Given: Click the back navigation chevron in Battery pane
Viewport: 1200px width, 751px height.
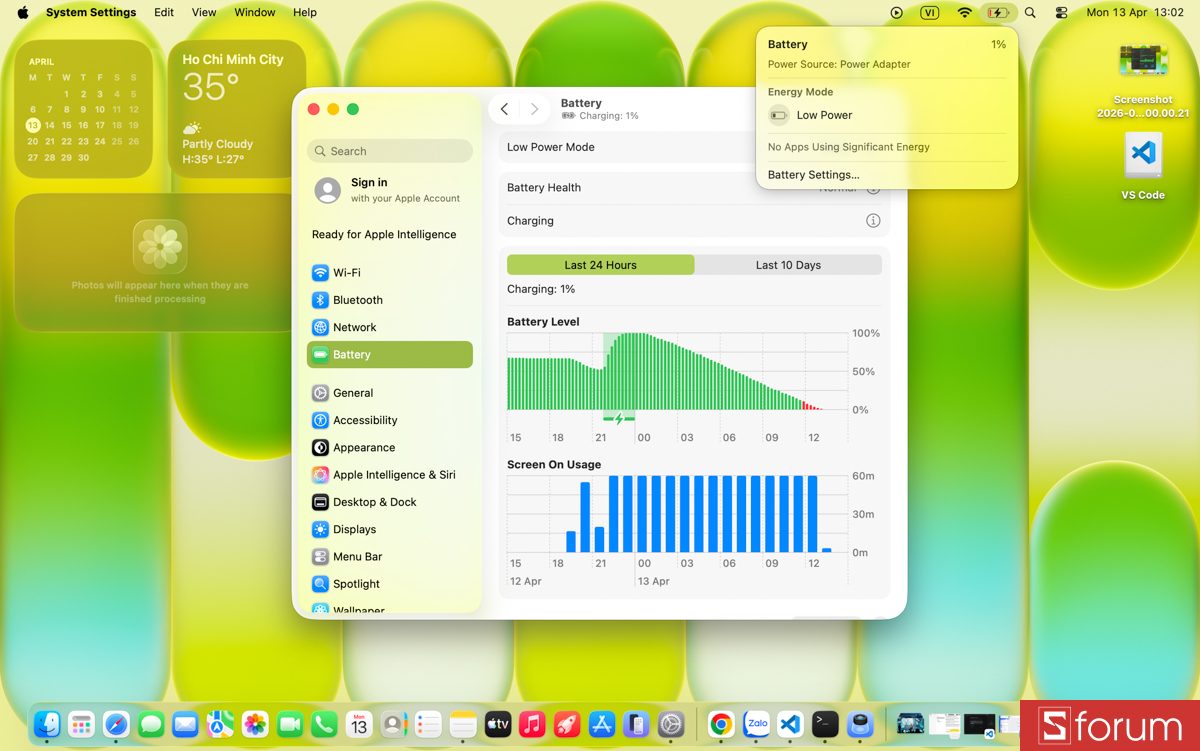Looking at the screenshot, I should 504,108.
